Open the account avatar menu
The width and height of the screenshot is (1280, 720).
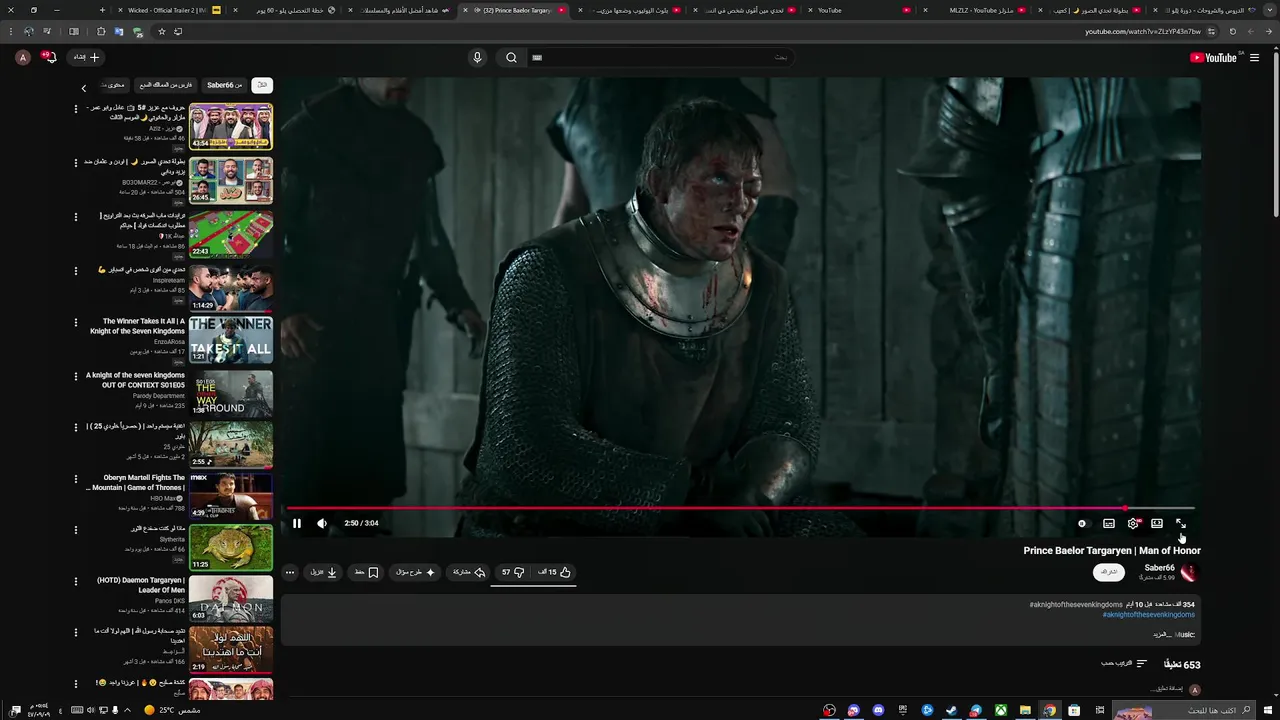point(23,58)
